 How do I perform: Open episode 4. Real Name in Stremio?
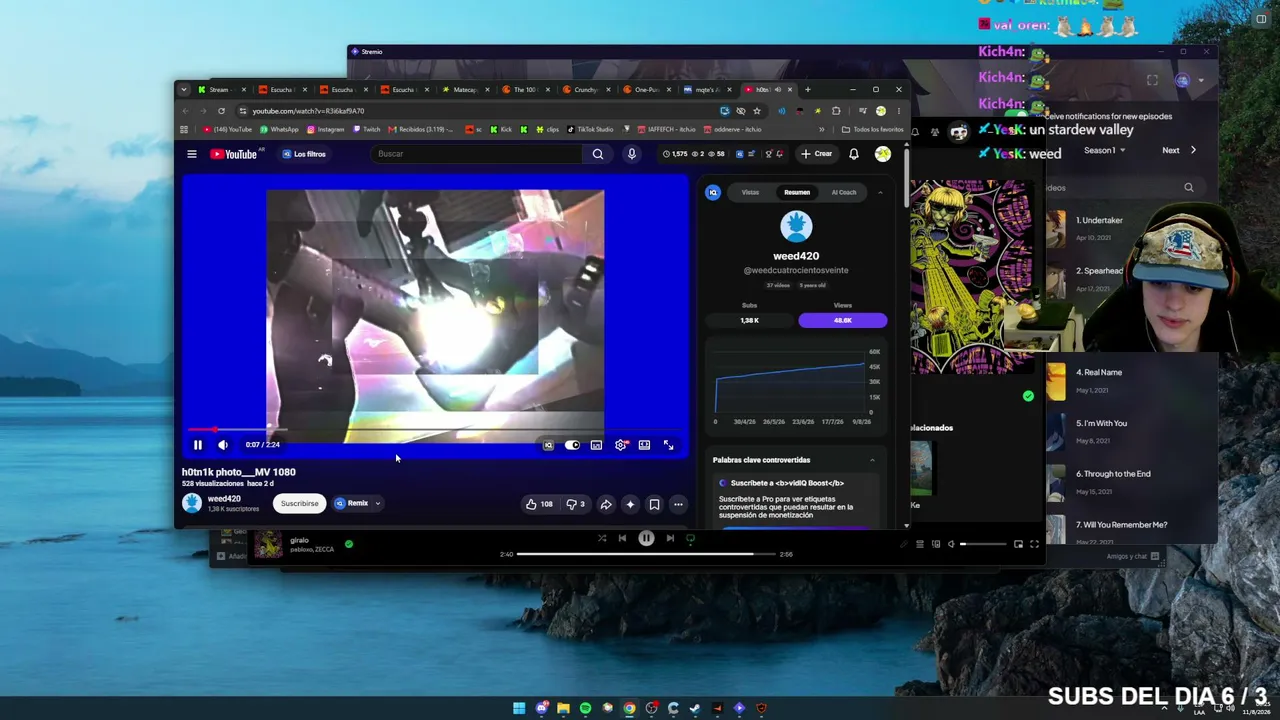coord(1130,381)
